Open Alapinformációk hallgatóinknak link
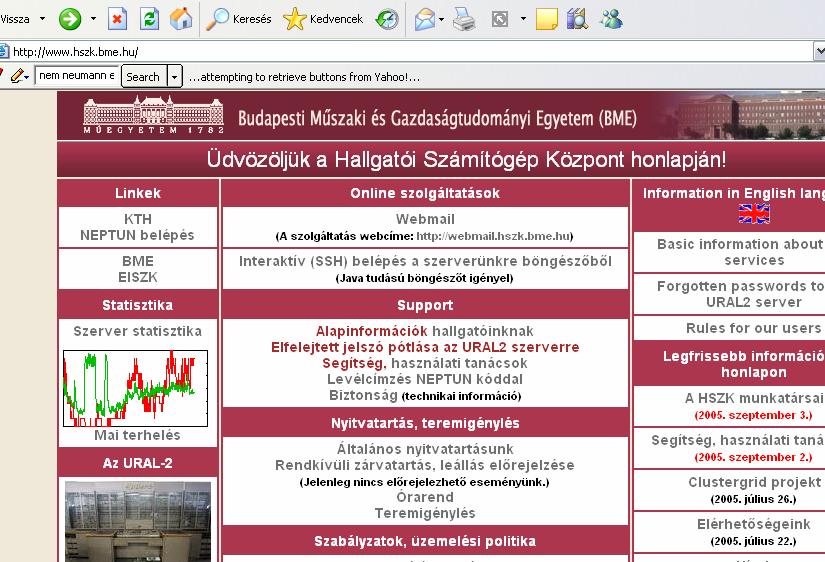825x562 pixels. pos(425,331)
